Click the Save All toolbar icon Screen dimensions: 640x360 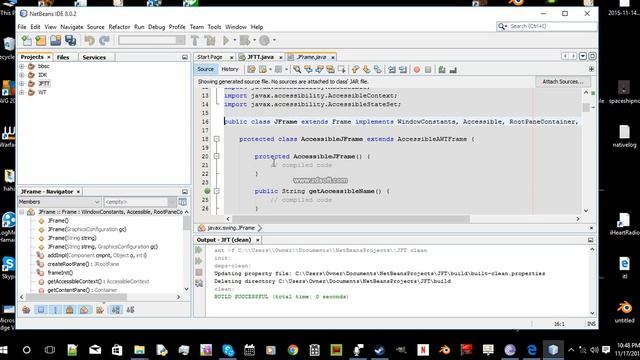click(71, 40)
